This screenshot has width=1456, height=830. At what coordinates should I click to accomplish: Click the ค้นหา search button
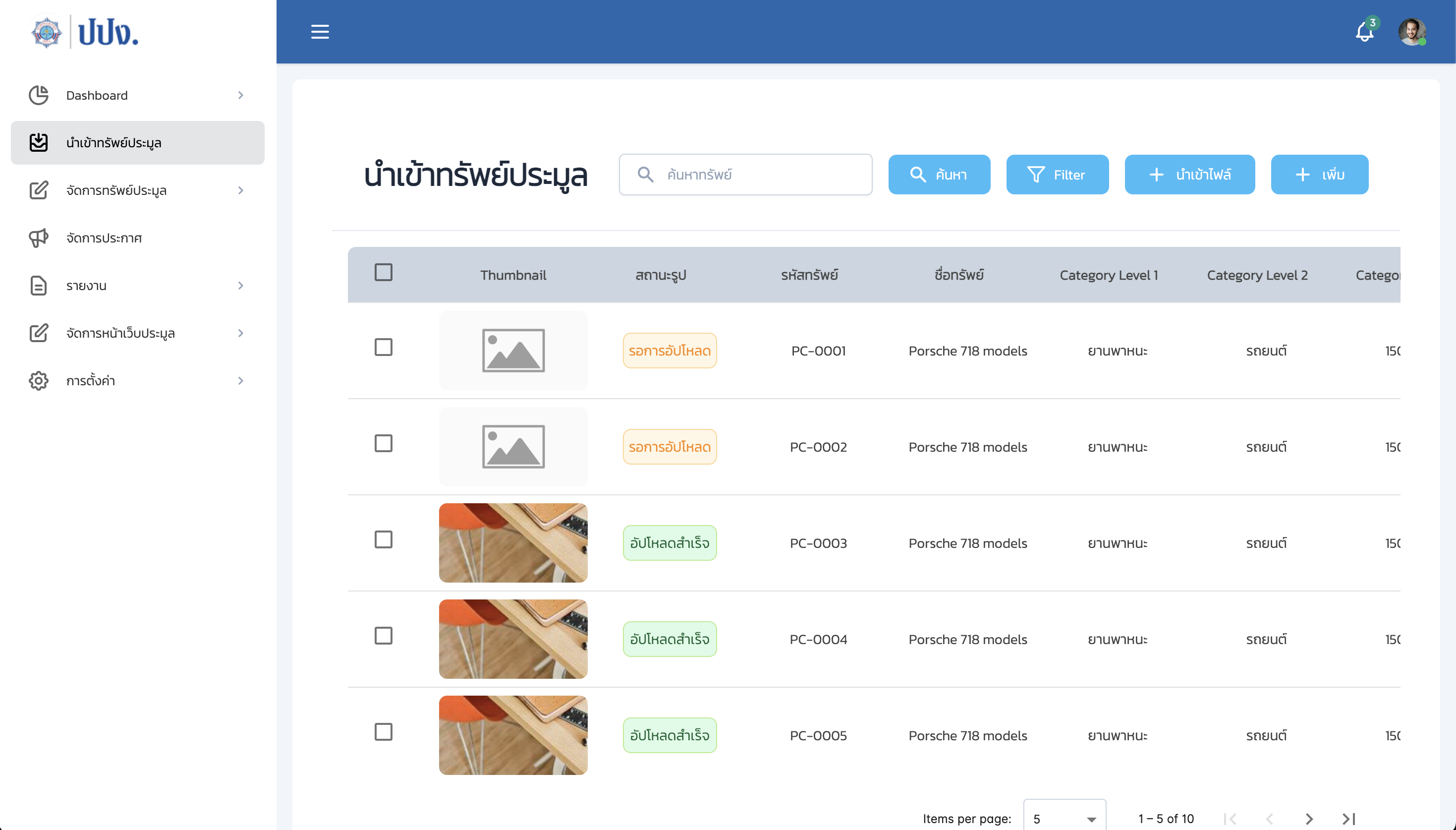tap(939, 175)
